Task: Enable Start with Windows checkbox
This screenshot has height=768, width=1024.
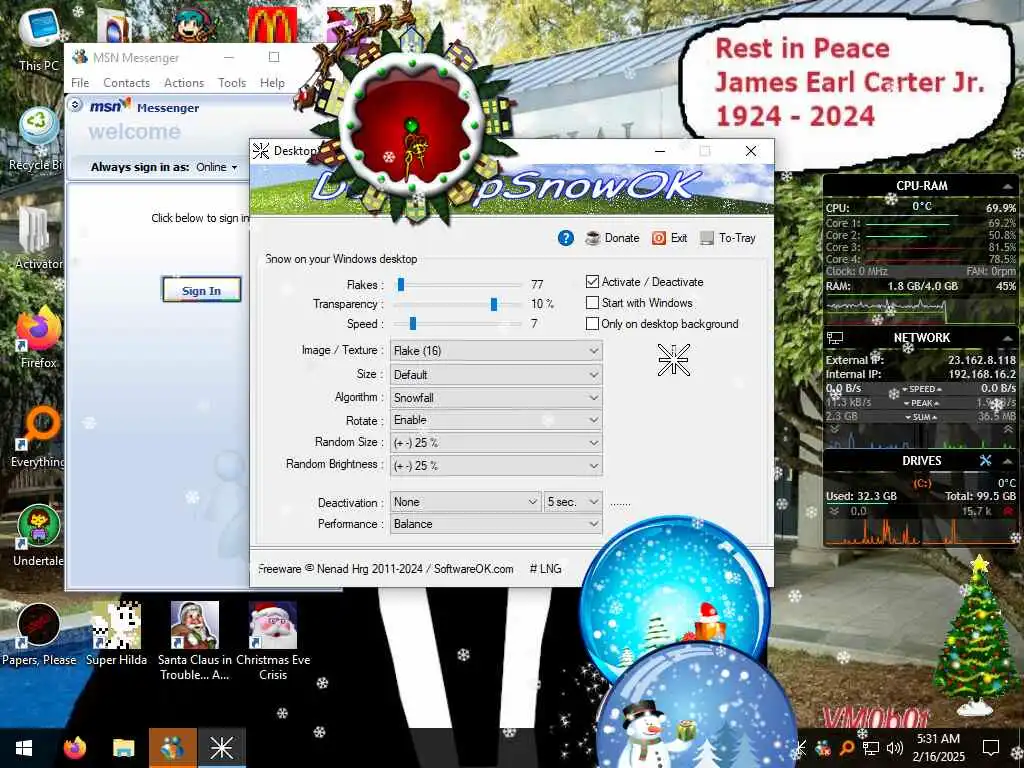Action: click(592, 302)
